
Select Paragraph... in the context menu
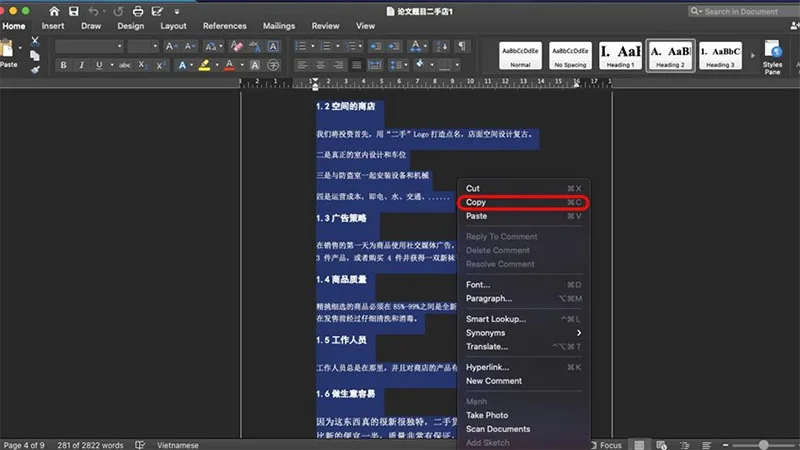click(523, 298)
